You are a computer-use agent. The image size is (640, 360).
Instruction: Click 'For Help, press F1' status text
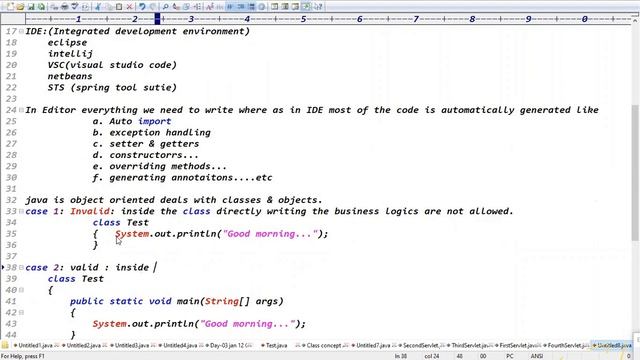coord(22,356)
